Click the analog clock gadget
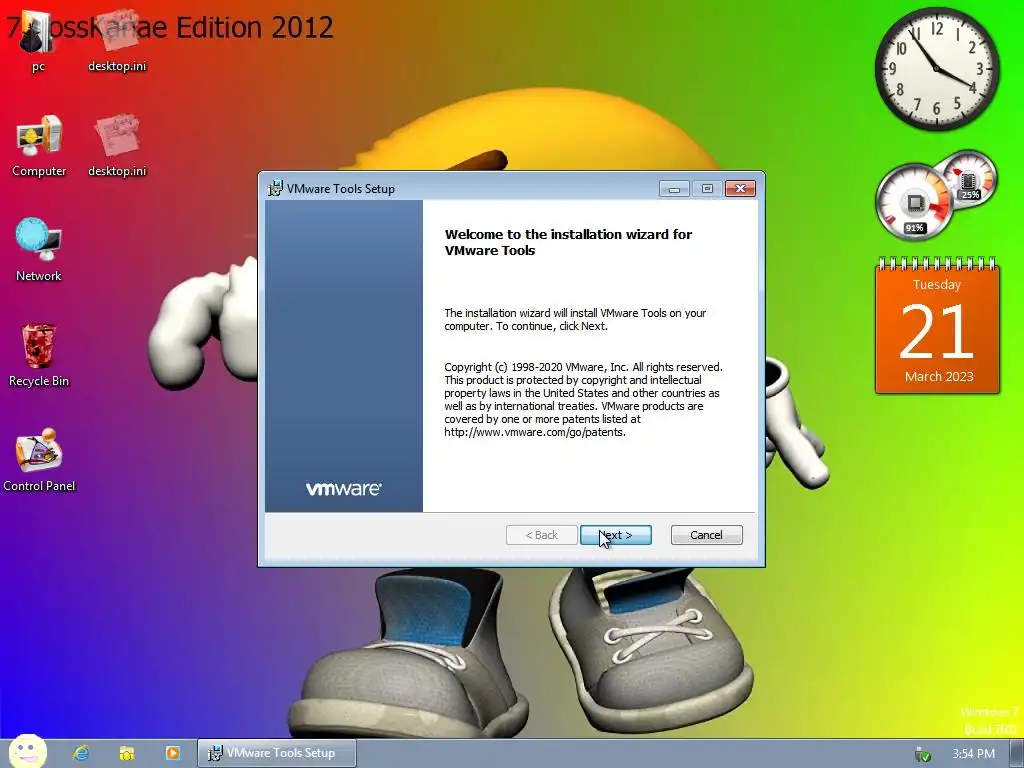This screenshot has height=768, width=1024. (x=936, y=69)
